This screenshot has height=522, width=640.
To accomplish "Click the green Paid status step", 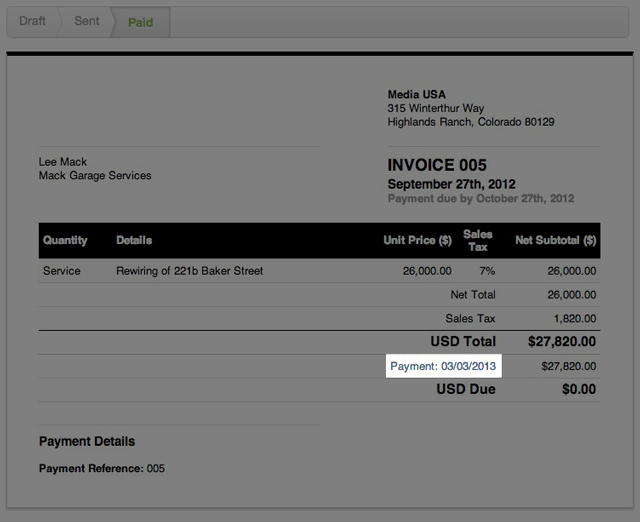I will 141,22.
